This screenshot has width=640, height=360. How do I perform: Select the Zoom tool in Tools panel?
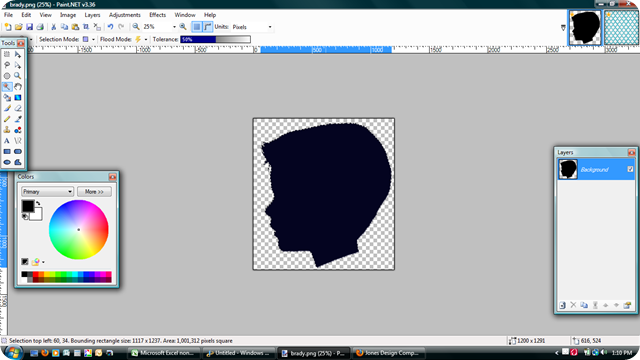(x=18, y=76)
